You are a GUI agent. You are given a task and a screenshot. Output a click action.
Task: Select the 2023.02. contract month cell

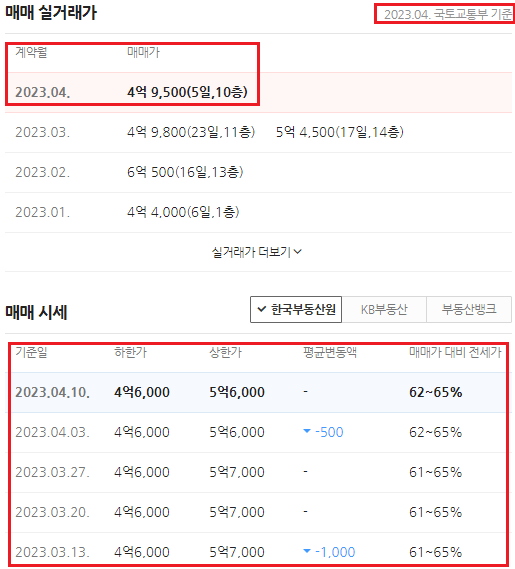pos(42,172)
